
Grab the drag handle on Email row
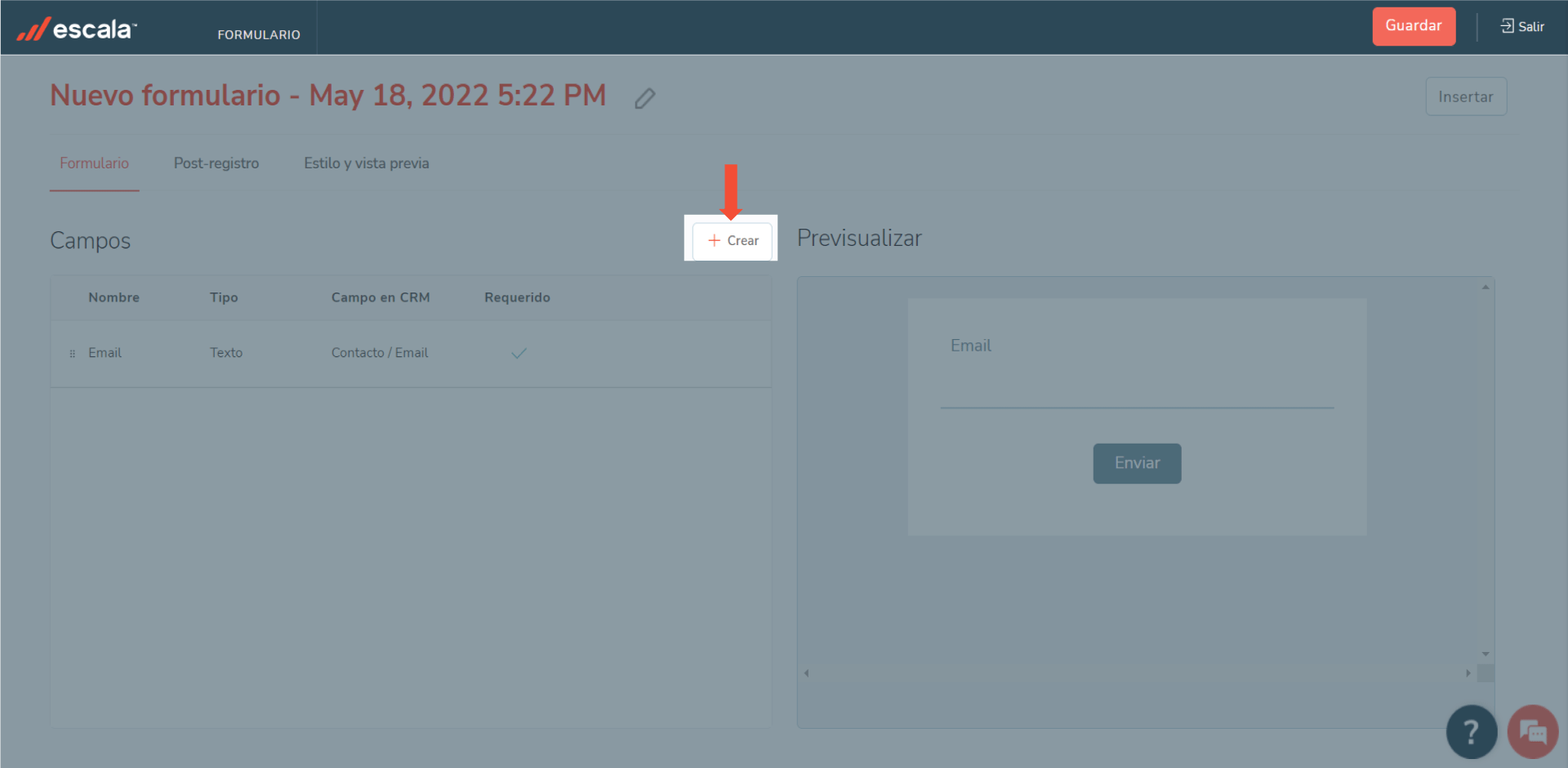(73, 354)
